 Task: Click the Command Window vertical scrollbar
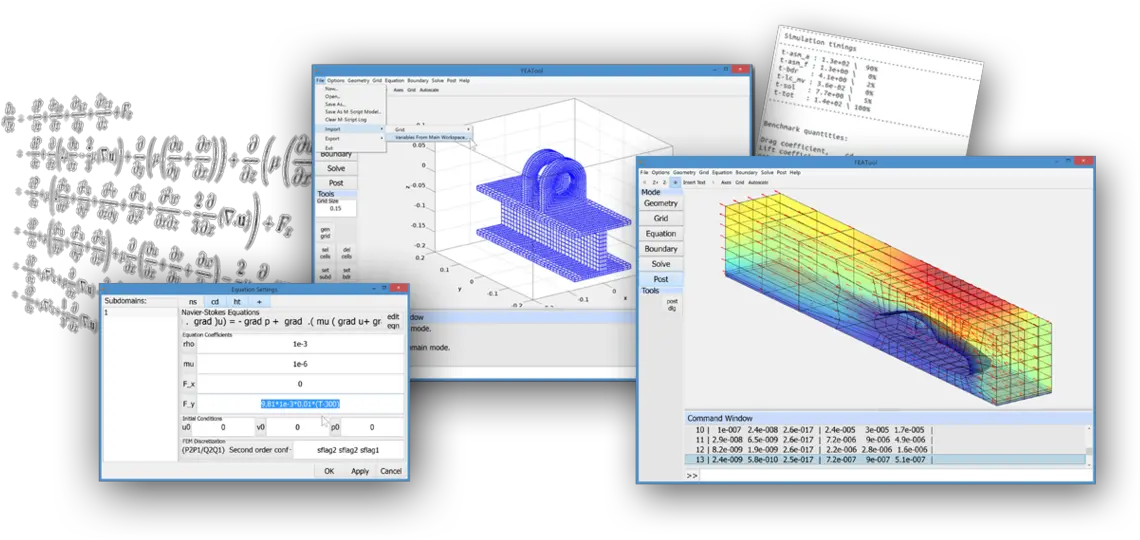(1088, 445)
